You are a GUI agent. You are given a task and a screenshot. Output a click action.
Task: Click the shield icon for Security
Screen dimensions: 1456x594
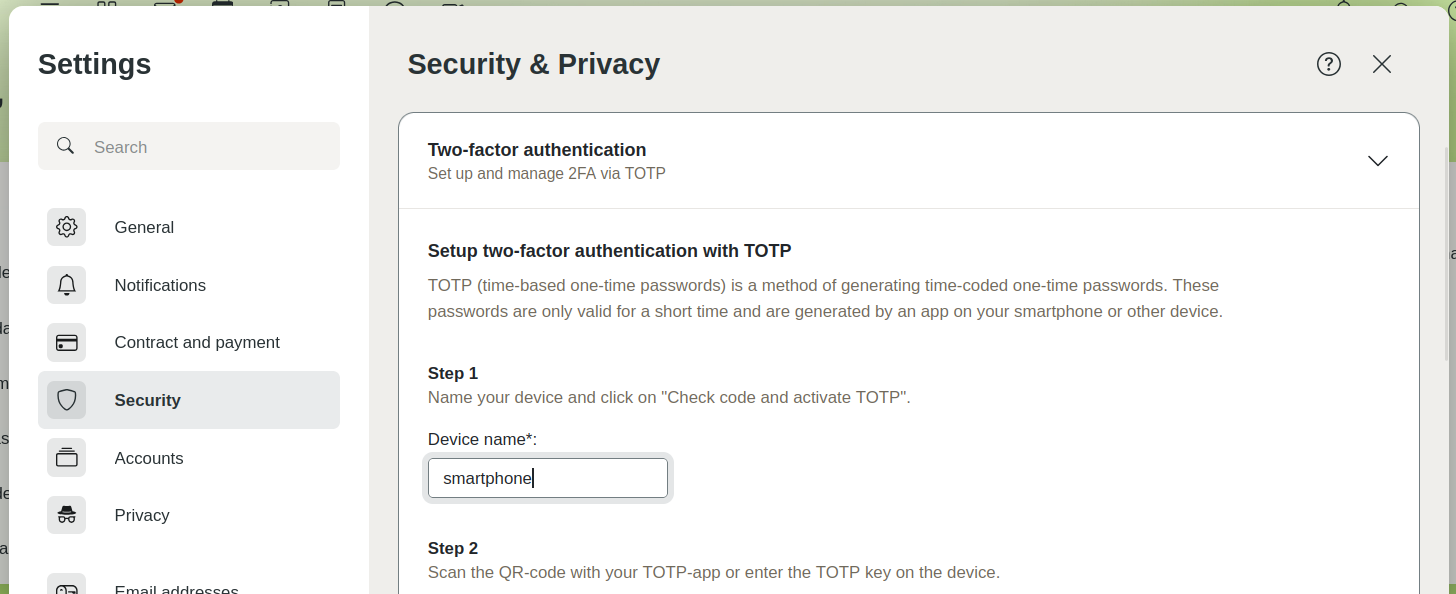(x=67, y=400)
